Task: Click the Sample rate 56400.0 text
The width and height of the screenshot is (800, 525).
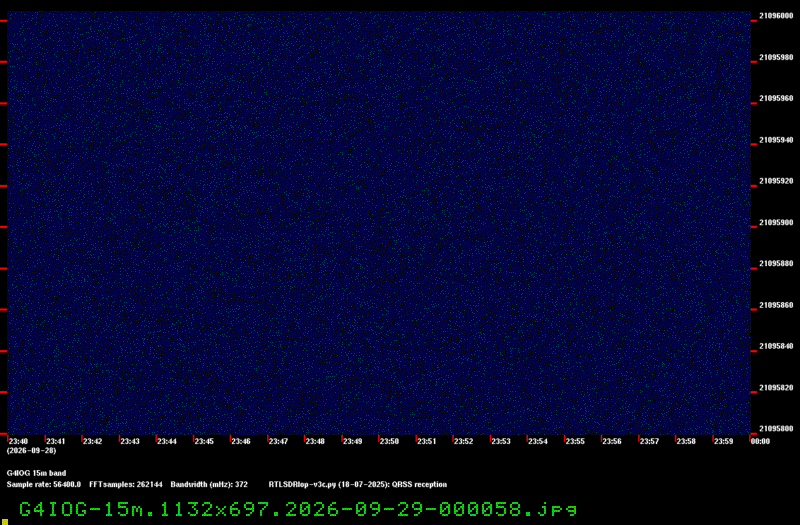Action: pos(44,484)
